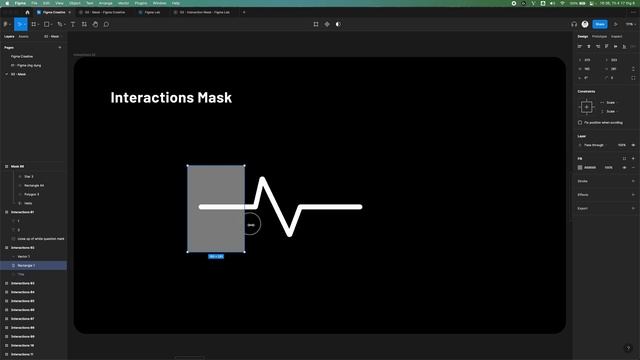Click the Create component icon

pyautogui.click(x=327, y=24)
